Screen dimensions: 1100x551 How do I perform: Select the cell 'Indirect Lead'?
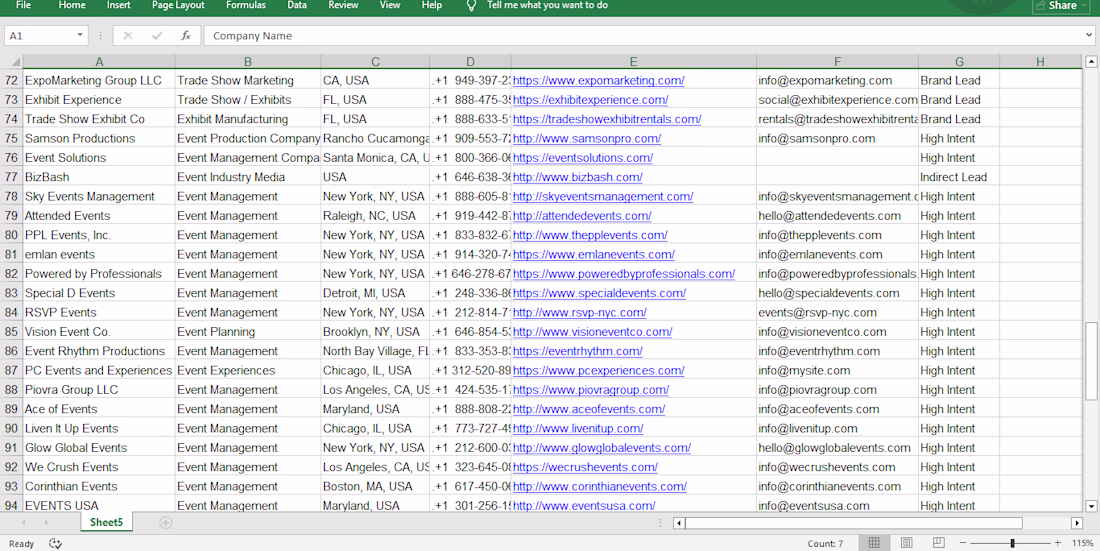[959, 177]
